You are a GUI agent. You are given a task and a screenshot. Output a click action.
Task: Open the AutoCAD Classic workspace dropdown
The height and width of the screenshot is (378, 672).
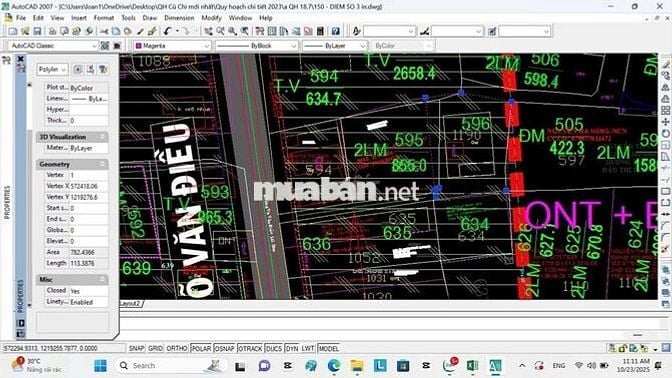(x=53, y=45)
